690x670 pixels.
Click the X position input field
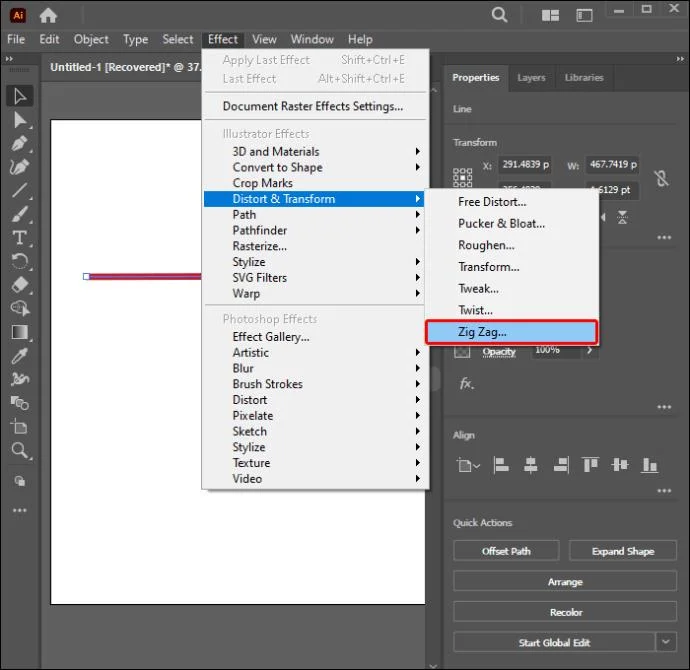[525, 165]
